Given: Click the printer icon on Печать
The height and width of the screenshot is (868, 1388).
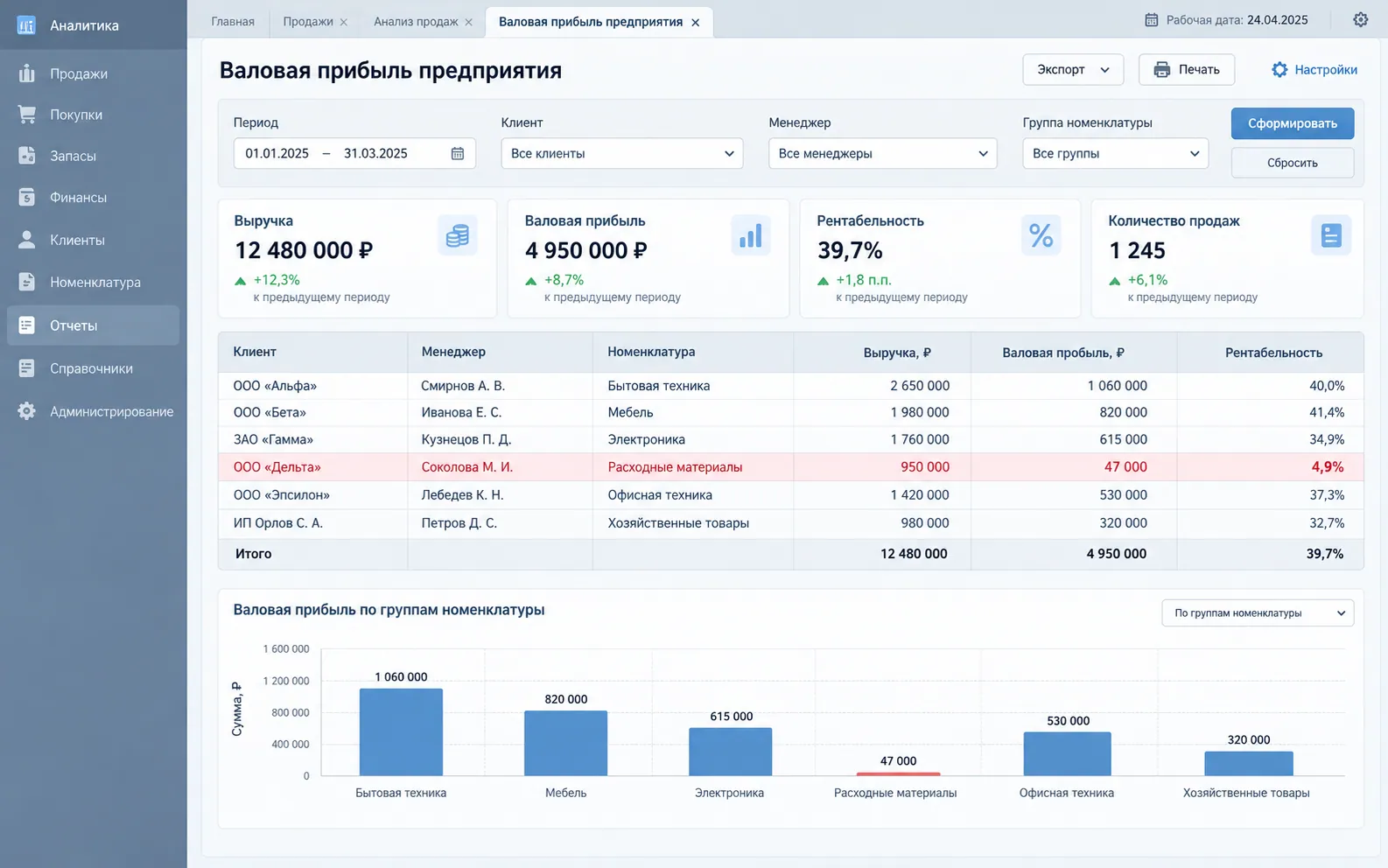Looking at the screenshot, I should pos(1162,70).
